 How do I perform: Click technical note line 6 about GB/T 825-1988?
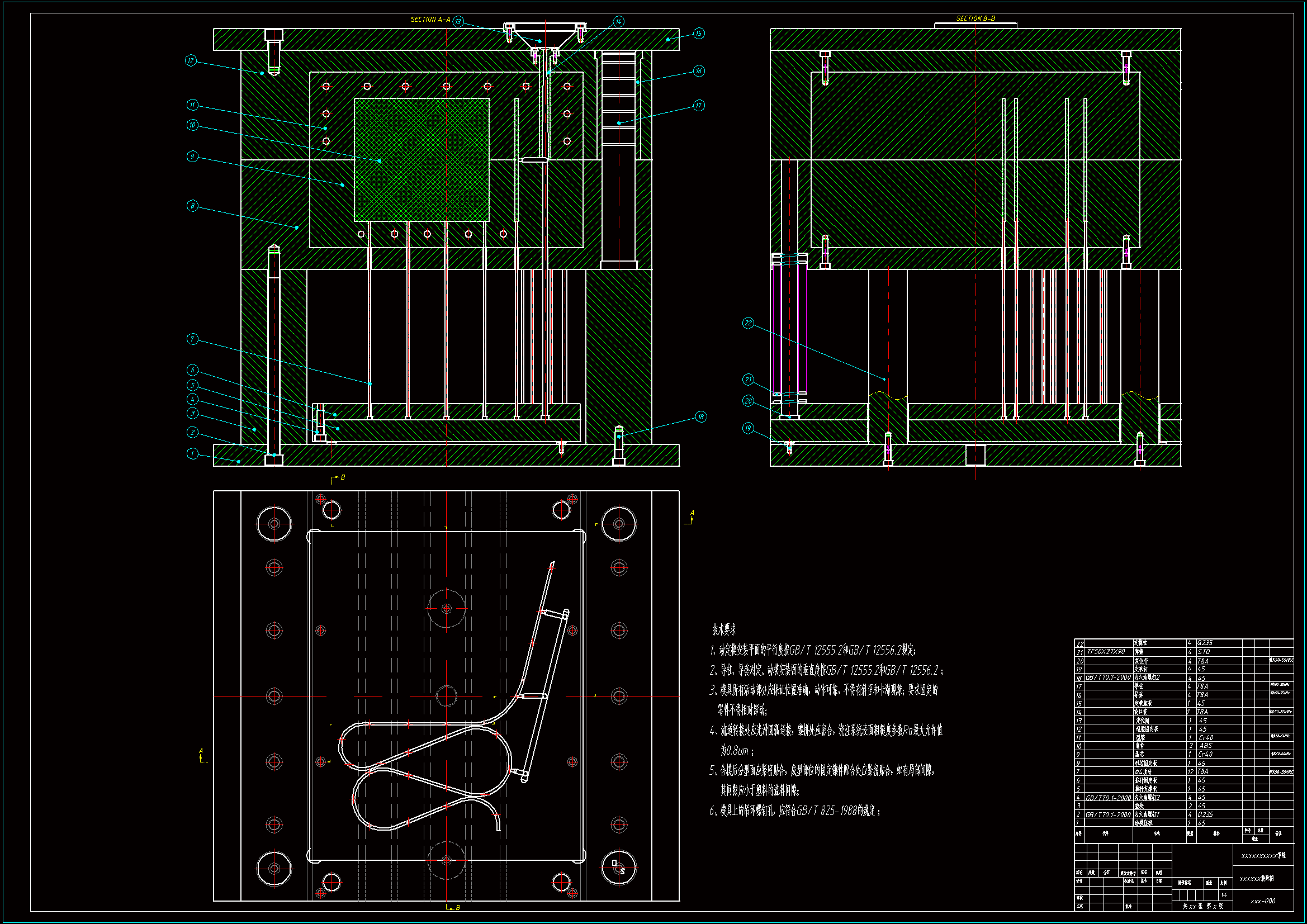click(x=795, y=811)
